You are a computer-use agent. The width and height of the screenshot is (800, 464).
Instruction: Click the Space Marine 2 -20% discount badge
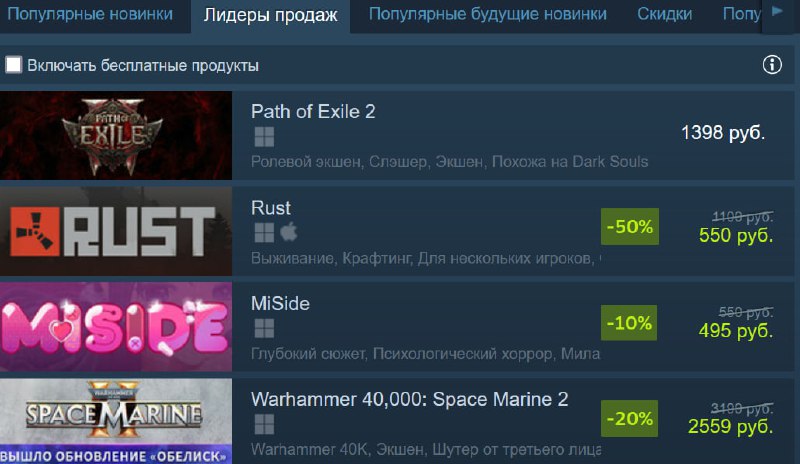click(630, 419)
